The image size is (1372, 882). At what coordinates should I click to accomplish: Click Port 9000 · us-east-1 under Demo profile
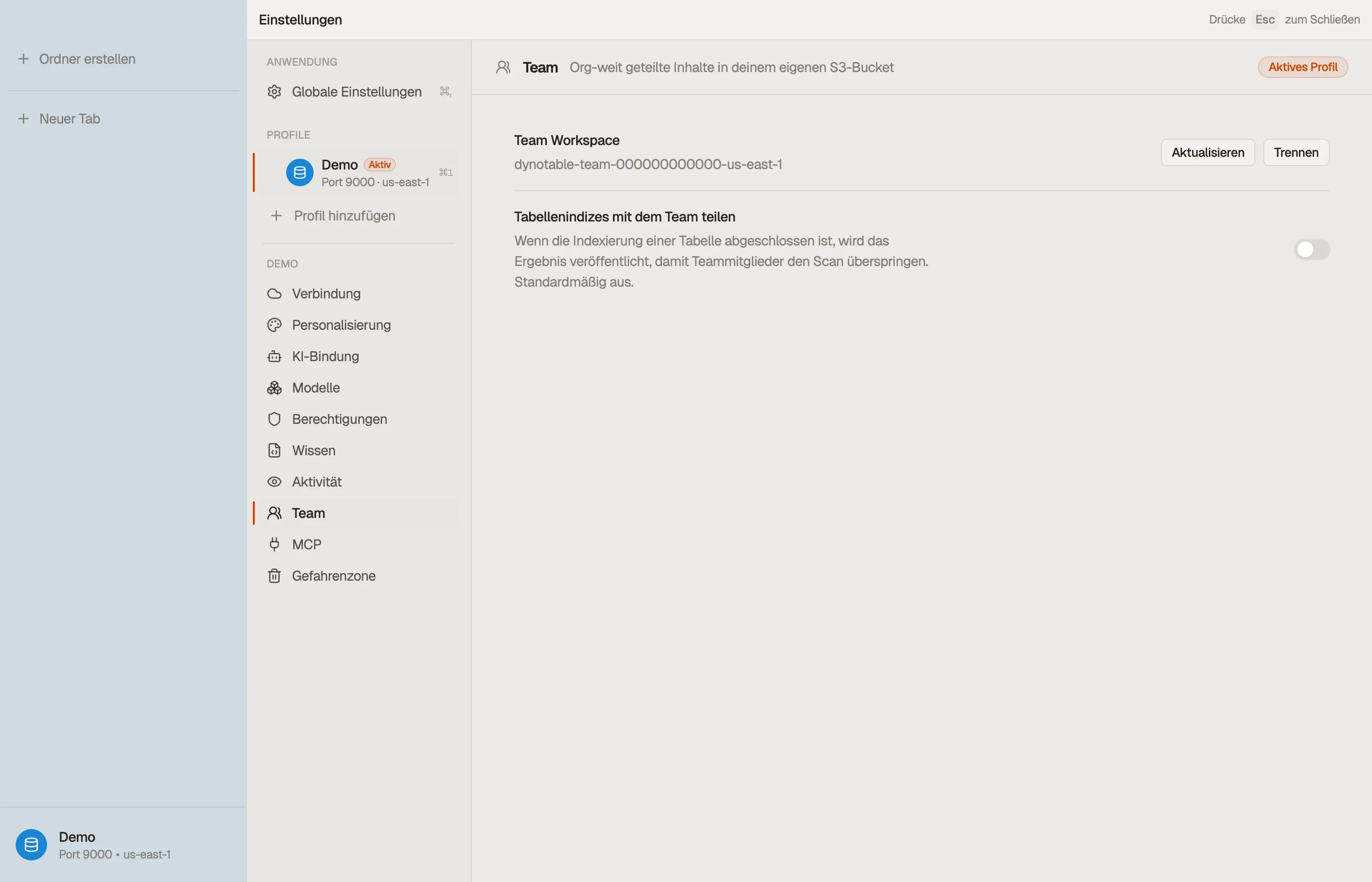(375, 182)
